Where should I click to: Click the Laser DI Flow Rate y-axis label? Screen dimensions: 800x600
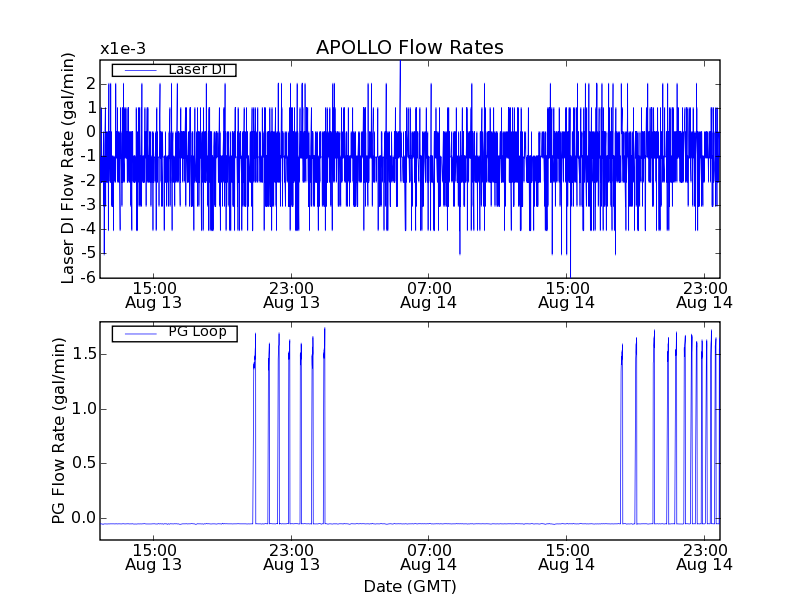(x=68, y=168)
